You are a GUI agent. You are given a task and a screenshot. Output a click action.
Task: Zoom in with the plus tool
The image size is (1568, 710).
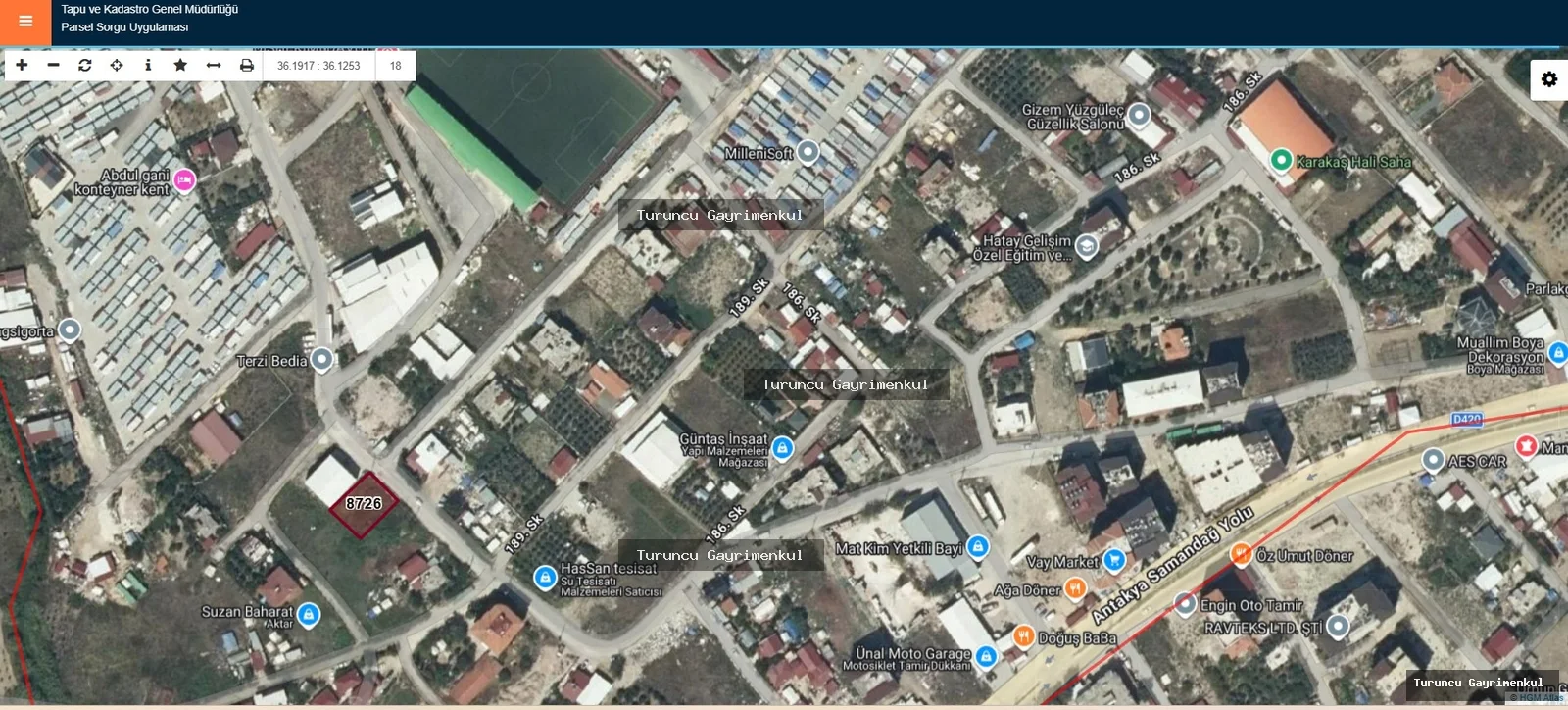tap(22, 65)
